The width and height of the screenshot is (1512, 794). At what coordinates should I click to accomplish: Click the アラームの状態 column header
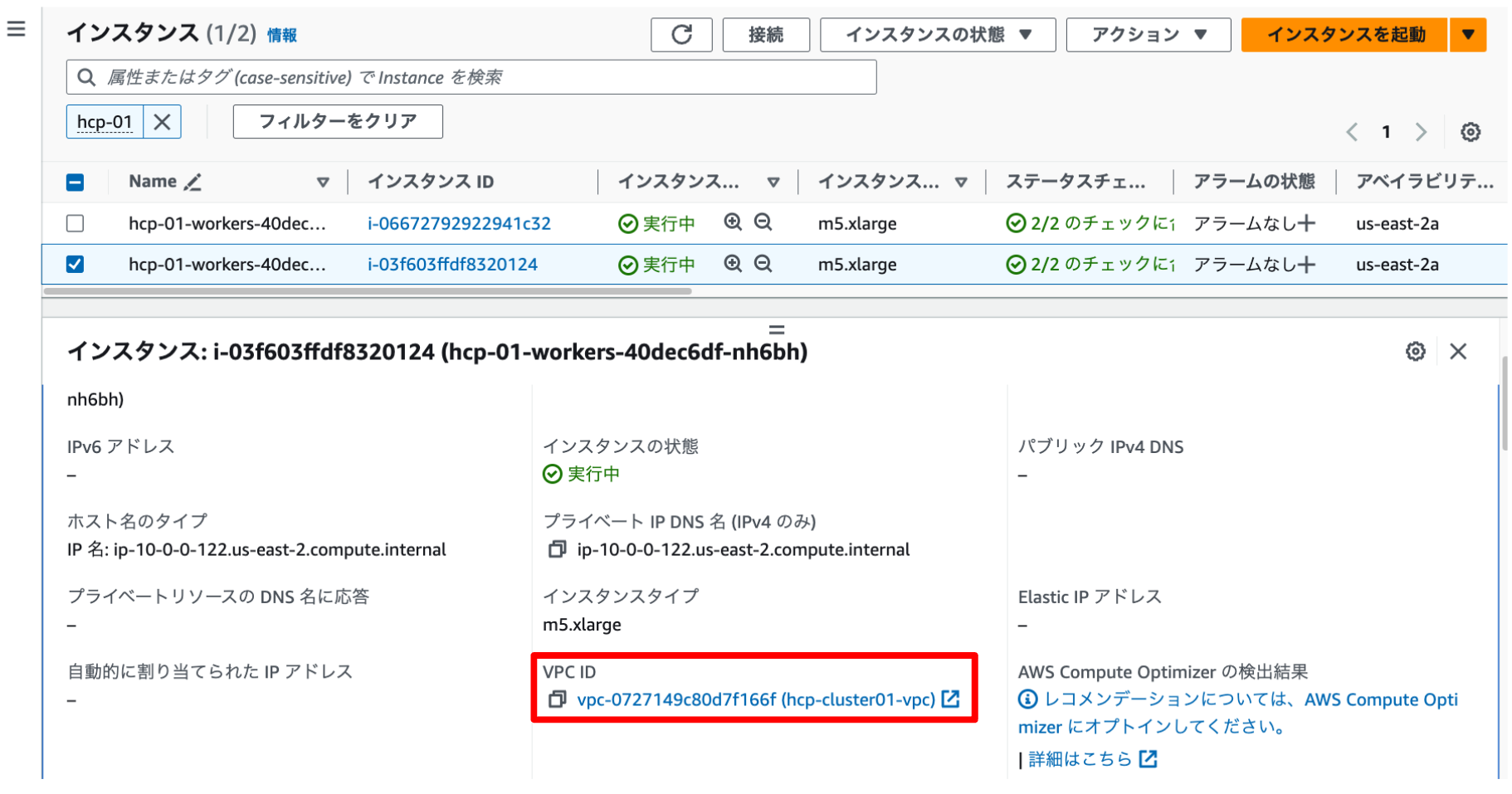pos(1254,182)
